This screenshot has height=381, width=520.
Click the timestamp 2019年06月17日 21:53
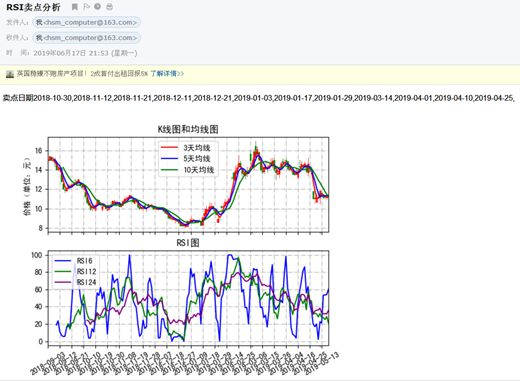[x=71, y=53]
